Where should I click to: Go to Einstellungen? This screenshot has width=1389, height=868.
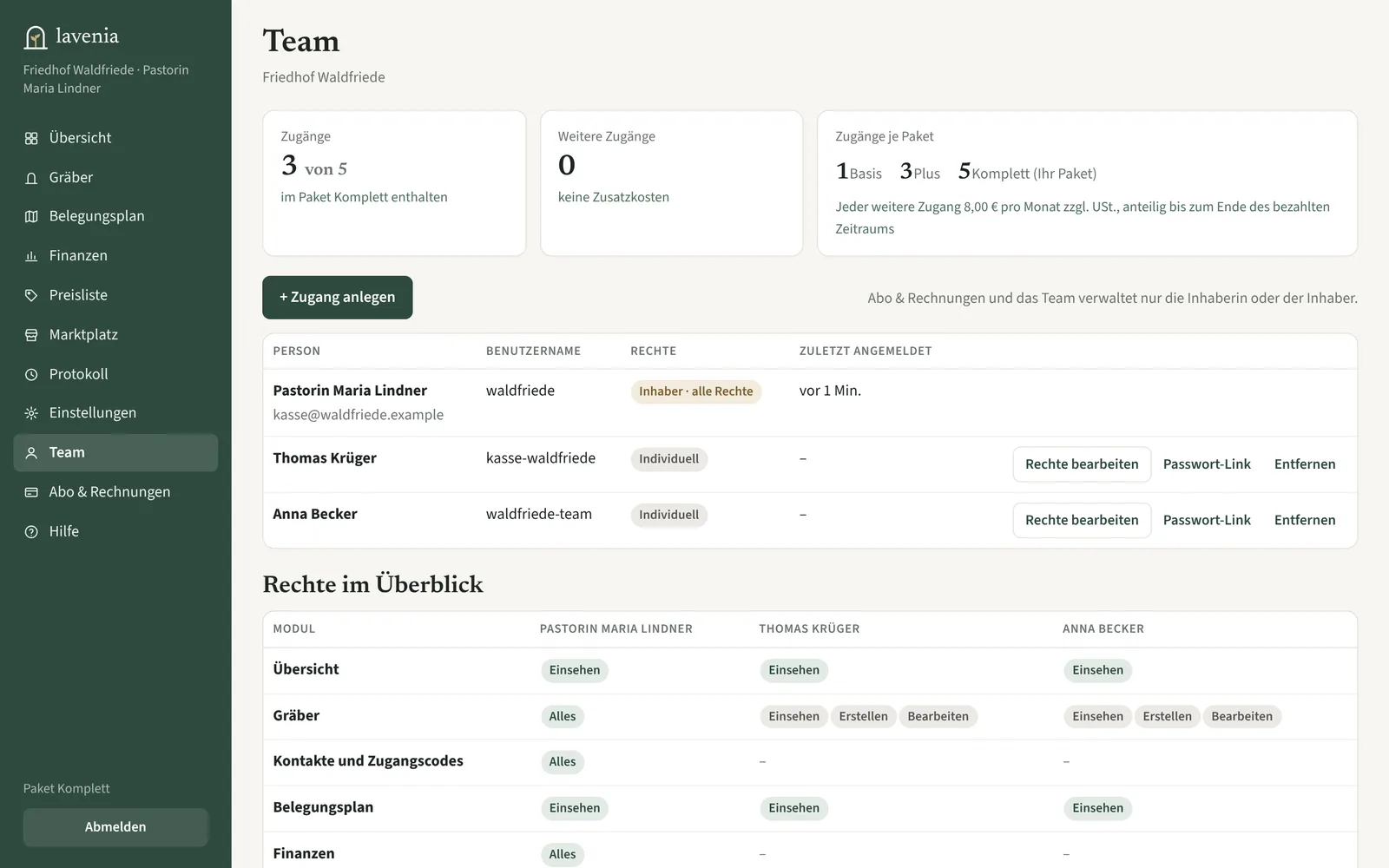tap(115, 412)
